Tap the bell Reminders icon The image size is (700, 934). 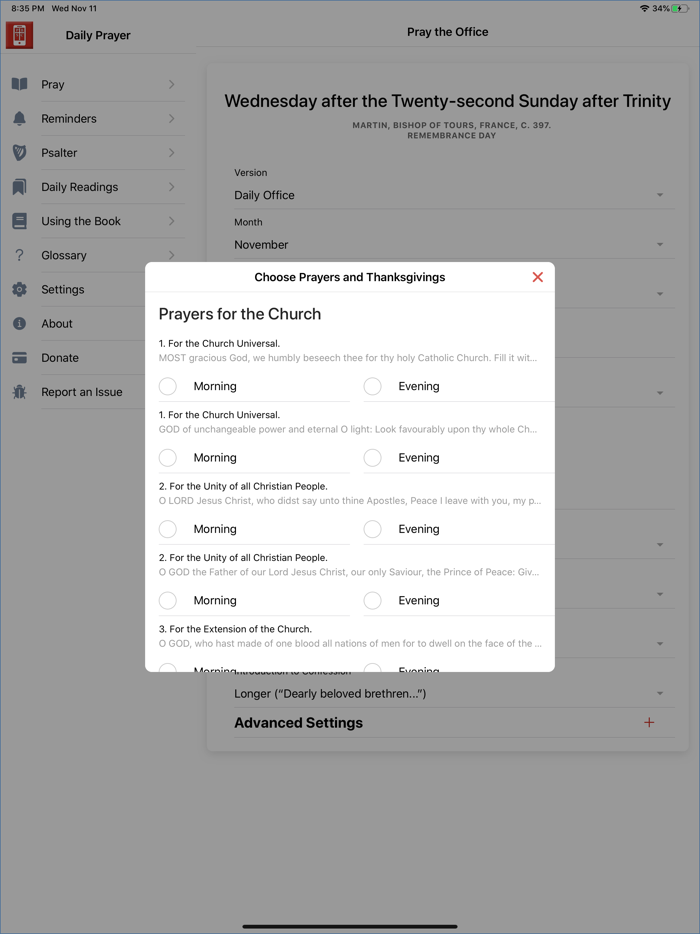coord(20,119)
